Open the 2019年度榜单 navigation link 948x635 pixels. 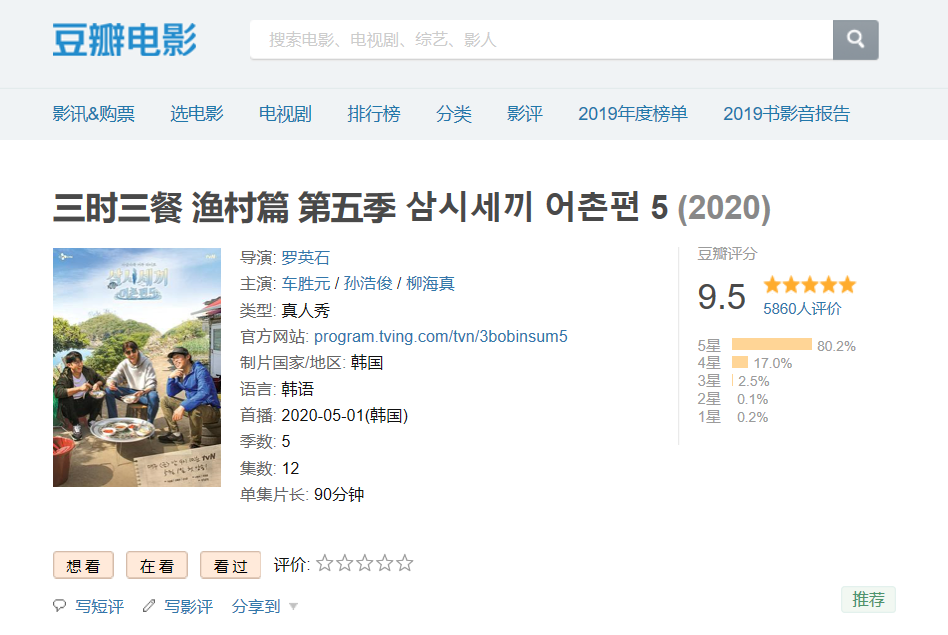click(632, 114)
